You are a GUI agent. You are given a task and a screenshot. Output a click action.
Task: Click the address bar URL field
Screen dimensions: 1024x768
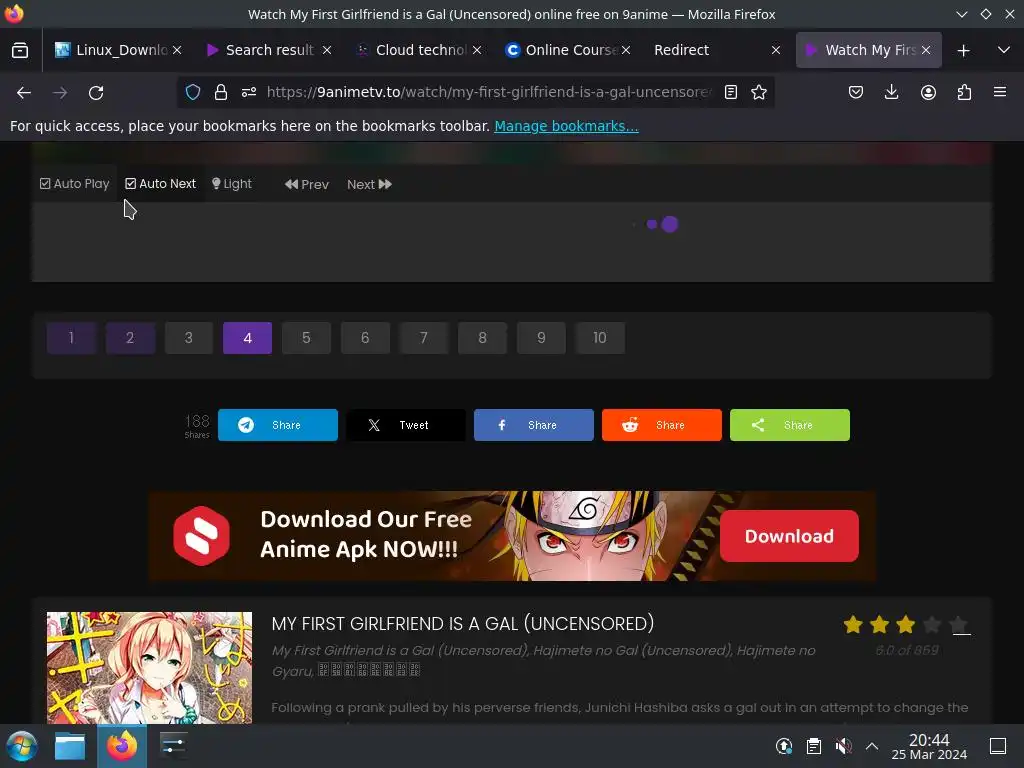click(488, 92)
